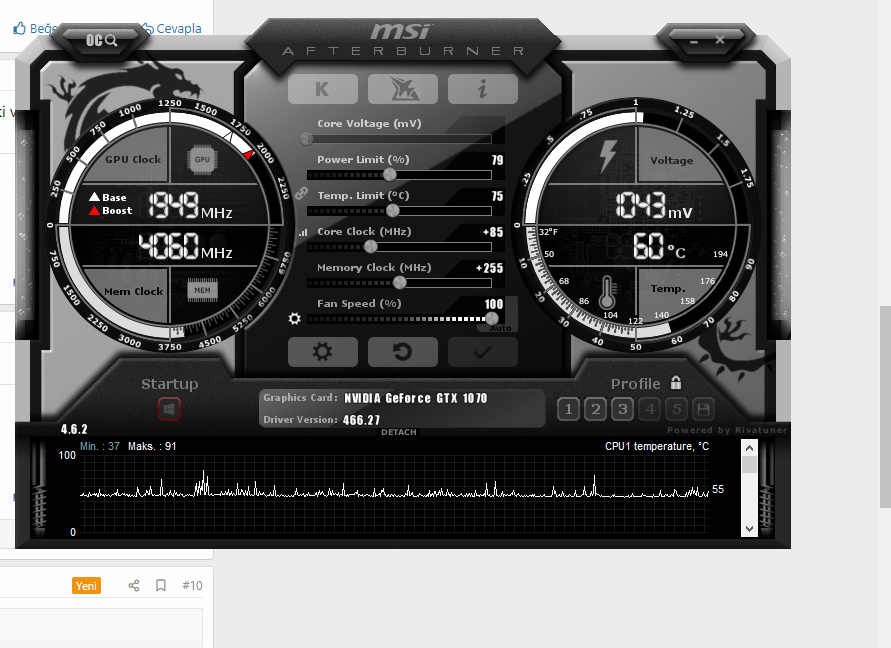This screenshot has height=648, width=891.
Task: Open the MSI Afterburner jet logo button
Action: pyautogui.click(x=403, y=89)
